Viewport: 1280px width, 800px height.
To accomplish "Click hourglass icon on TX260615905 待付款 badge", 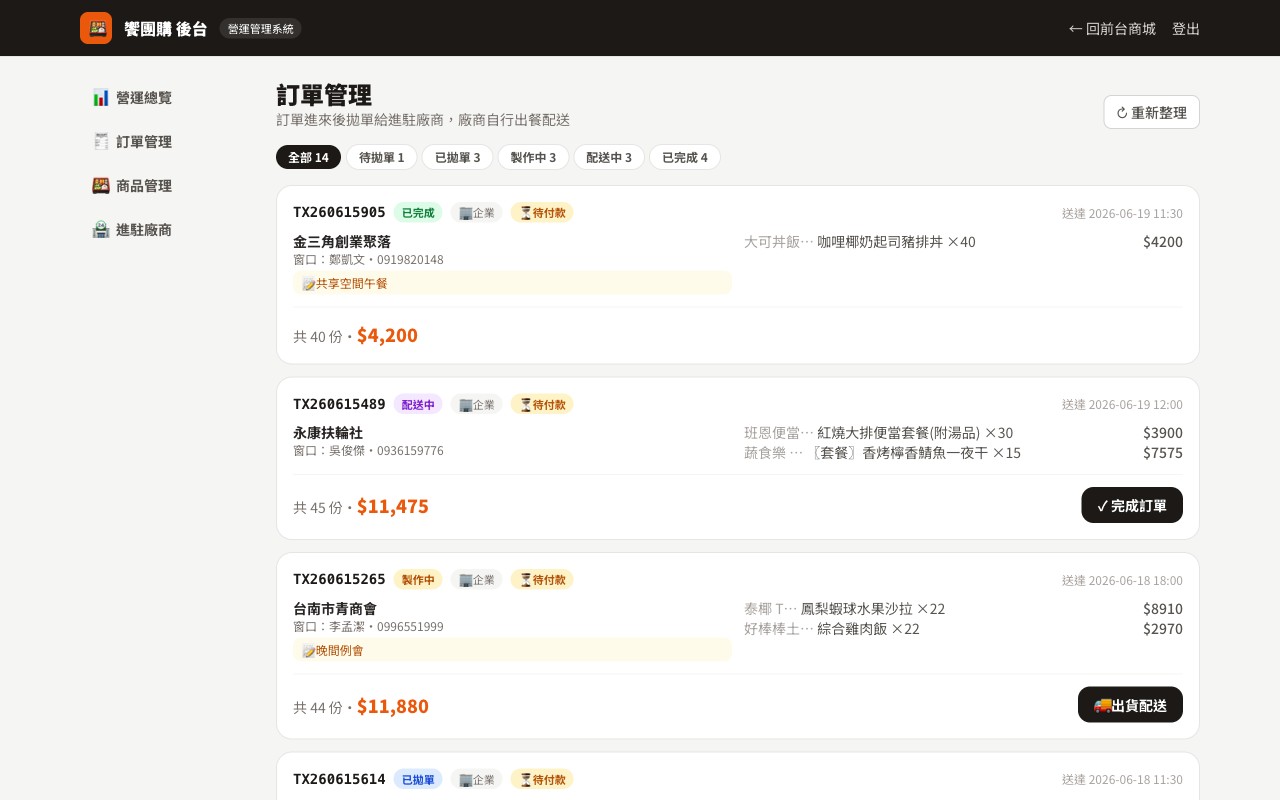I will point(525,212).
